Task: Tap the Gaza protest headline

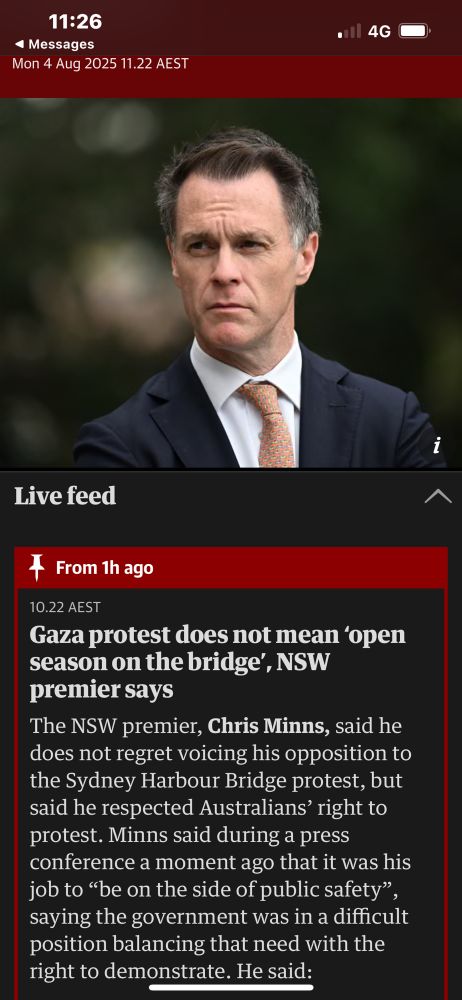Action: pos(218,663)
